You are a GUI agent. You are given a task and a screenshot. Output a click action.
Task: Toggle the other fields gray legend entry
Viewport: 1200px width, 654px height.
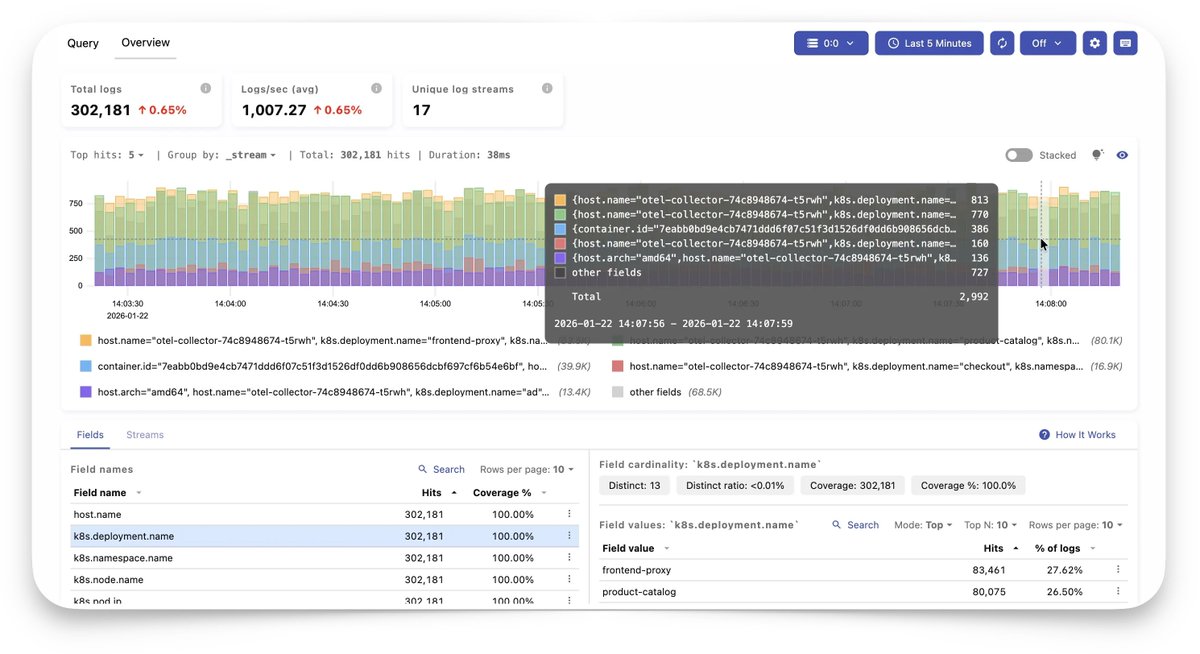point(618,392)
